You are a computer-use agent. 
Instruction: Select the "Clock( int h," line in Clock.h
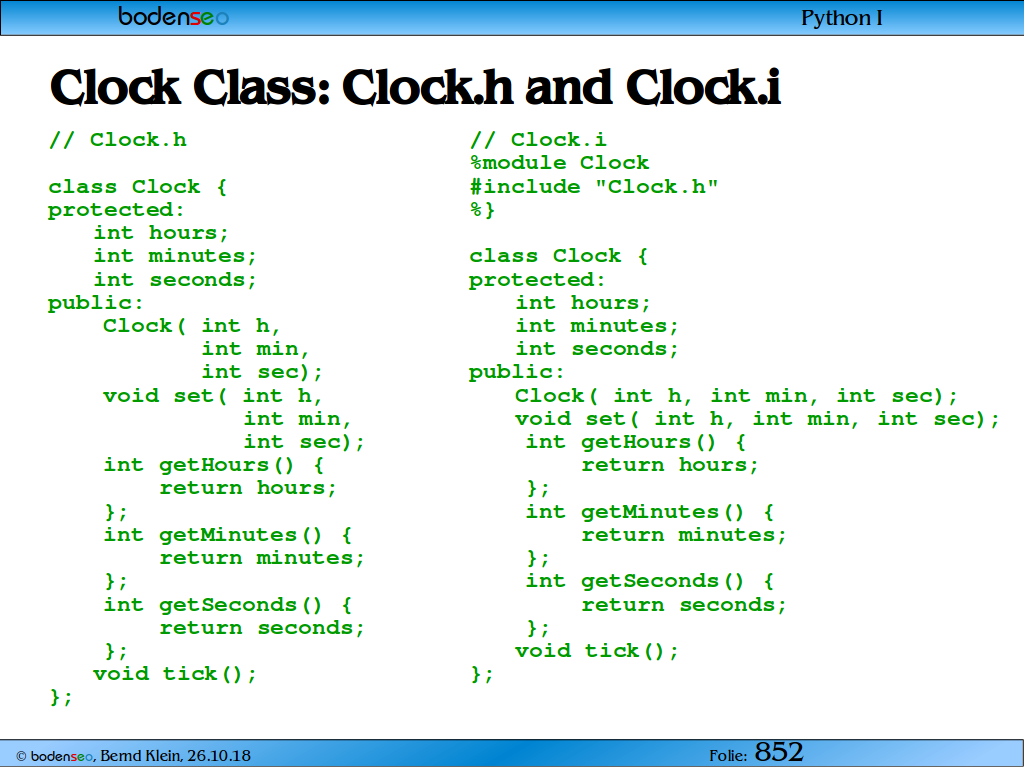[x=192, y=326]
